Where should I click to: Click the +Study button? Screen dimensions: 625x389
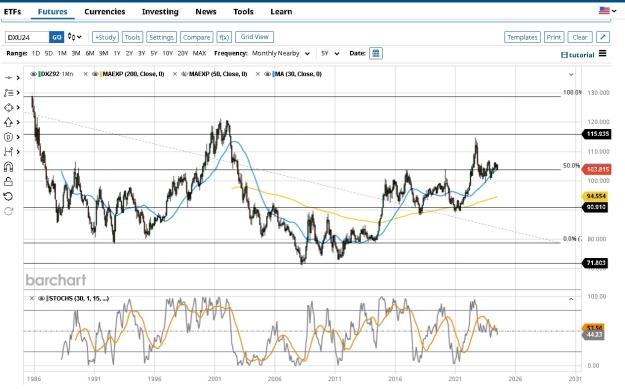tap(106, 37)
